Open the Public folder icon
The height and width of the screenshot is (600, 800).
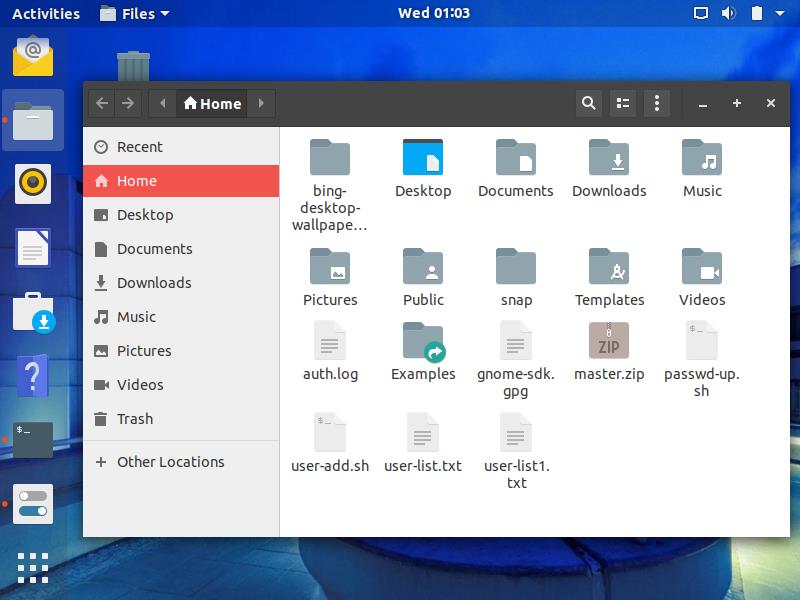click(422, 266)
